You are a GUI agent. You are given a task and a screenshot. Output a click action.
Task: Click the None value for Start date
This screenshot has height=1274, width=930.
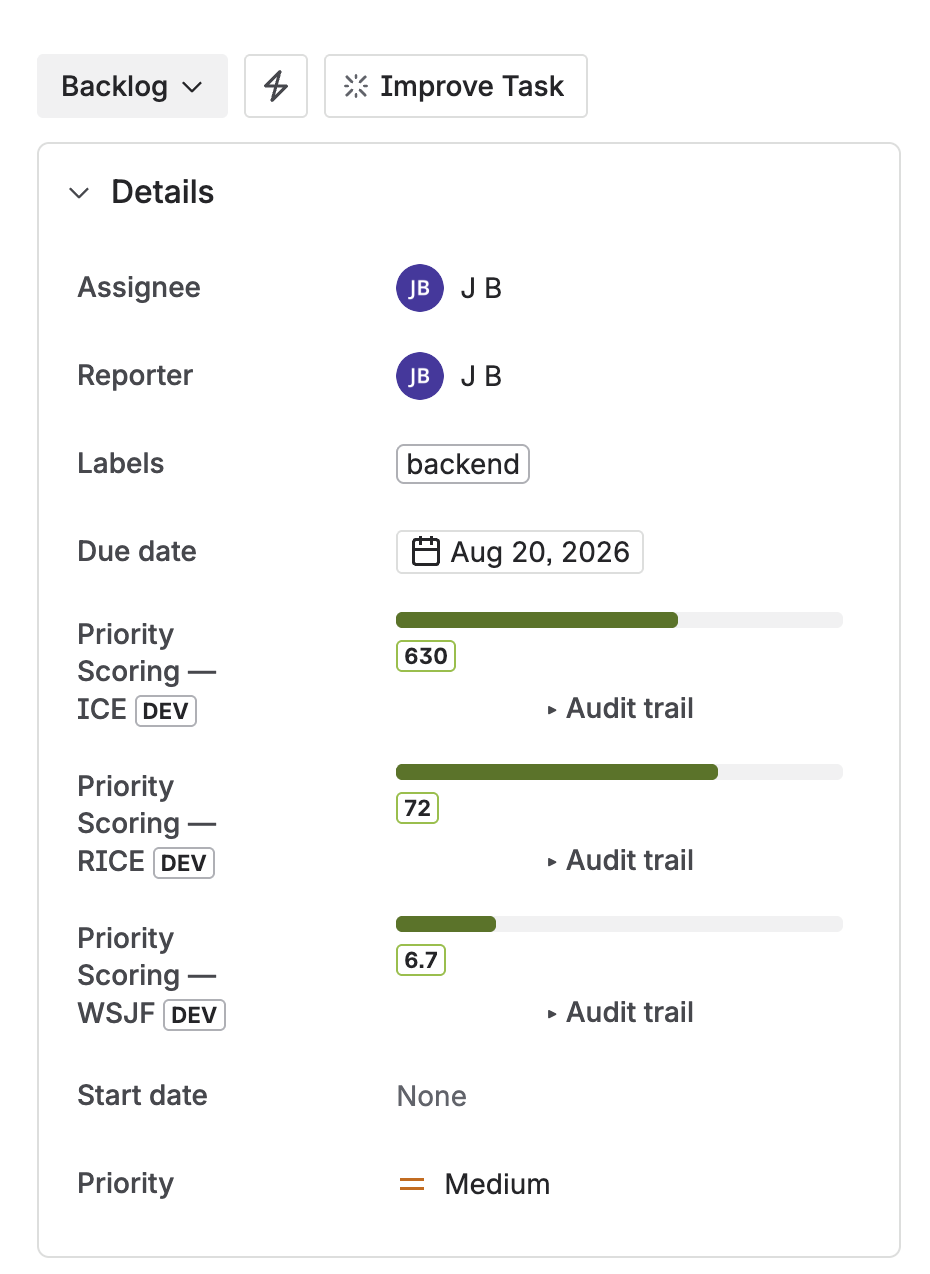(x=431, y=1096)
